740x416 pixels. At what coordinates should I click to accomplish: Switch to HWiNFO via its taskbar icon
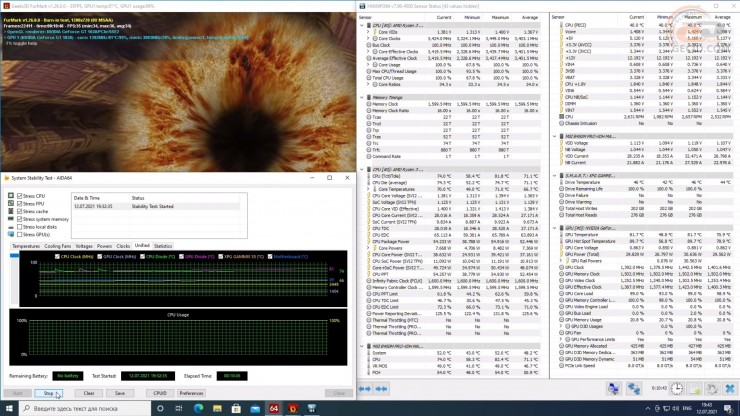[x=311, y=408]
